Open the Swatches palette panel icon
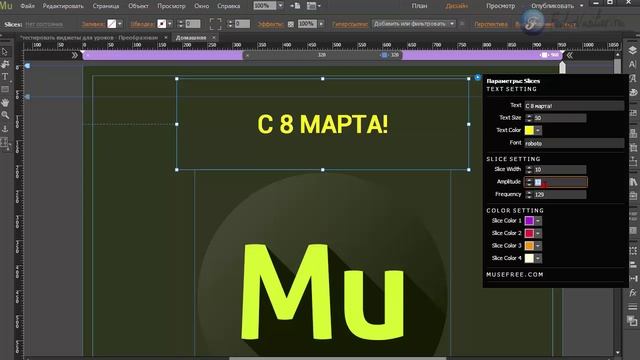 [x=633, y=92]
